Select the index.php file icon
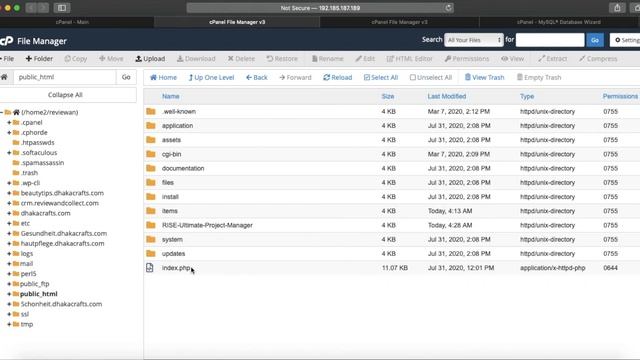Image resolution: width=640 pixels, height=360 pixels. click(x=150, y=268)
